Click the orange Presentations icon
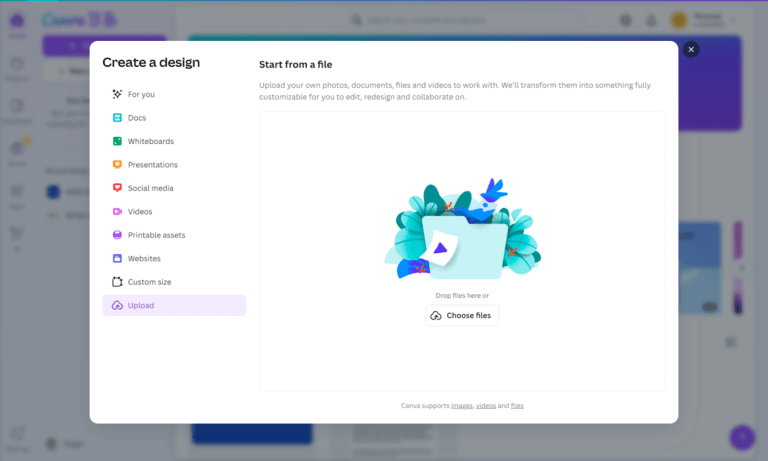 coord(117,165)
